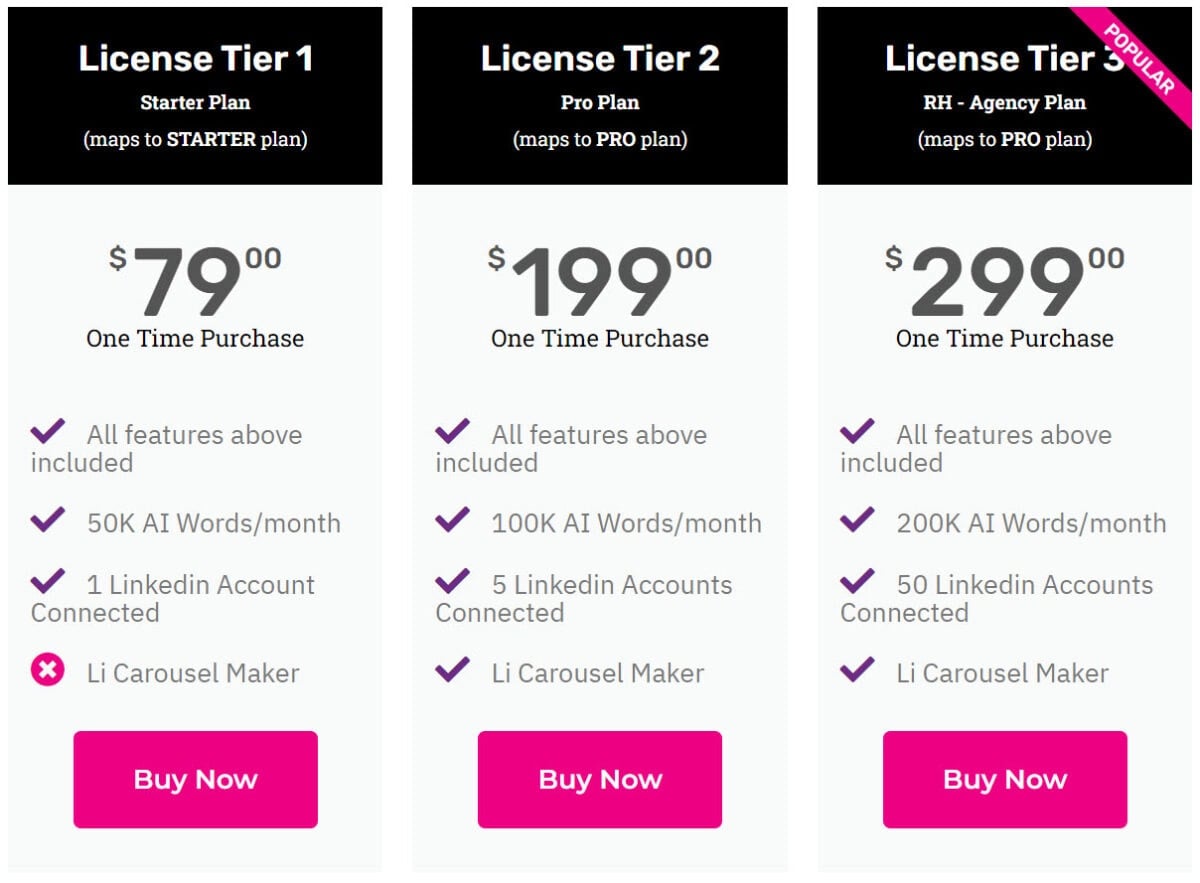Click One Time Purchase under $299.00
The image size is (1200, 883).
[1005, 339]
